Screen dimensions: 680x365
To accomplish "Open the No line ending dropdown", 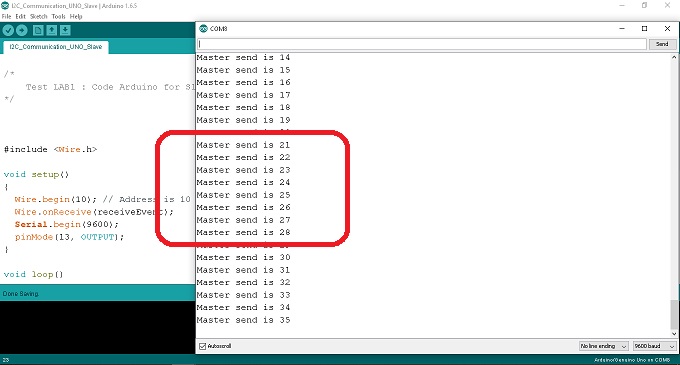I will coord(603,346).
